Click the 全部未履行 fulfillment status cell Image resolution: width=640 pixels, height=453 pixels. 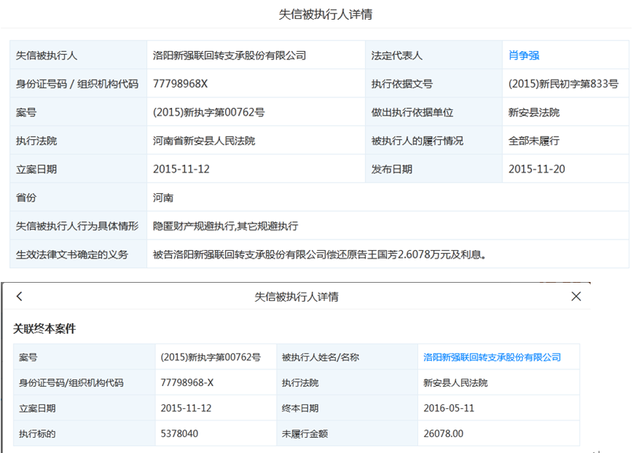(566, 141)
